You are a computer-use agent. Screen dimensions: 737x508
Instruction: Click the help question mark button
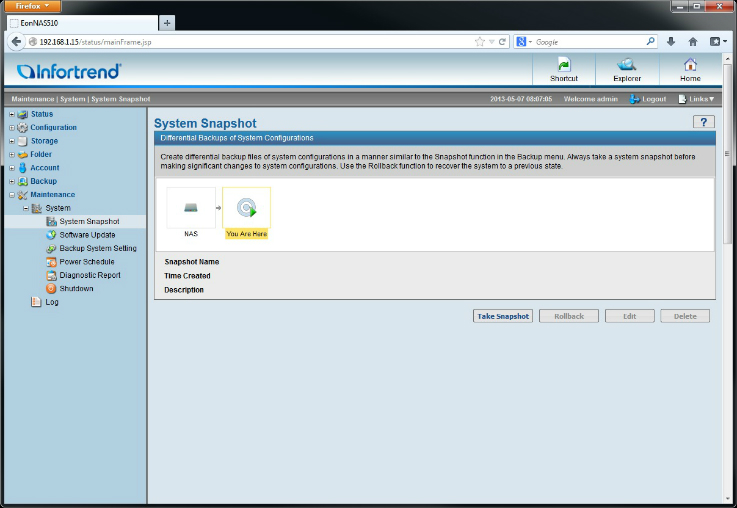pos(704,122)
